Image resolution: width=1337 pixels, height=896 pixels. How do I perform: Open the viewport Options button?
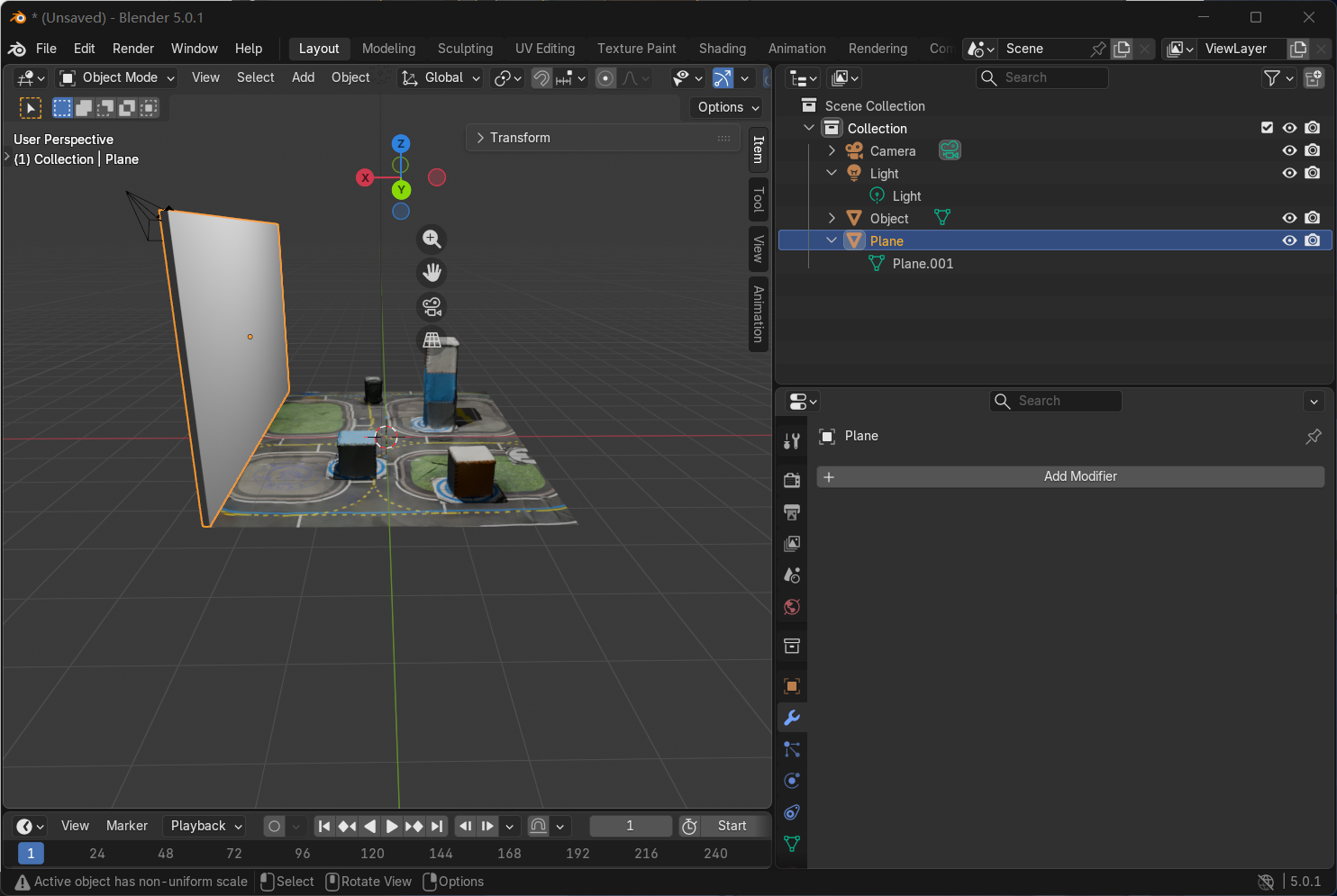tap(728, 107)
